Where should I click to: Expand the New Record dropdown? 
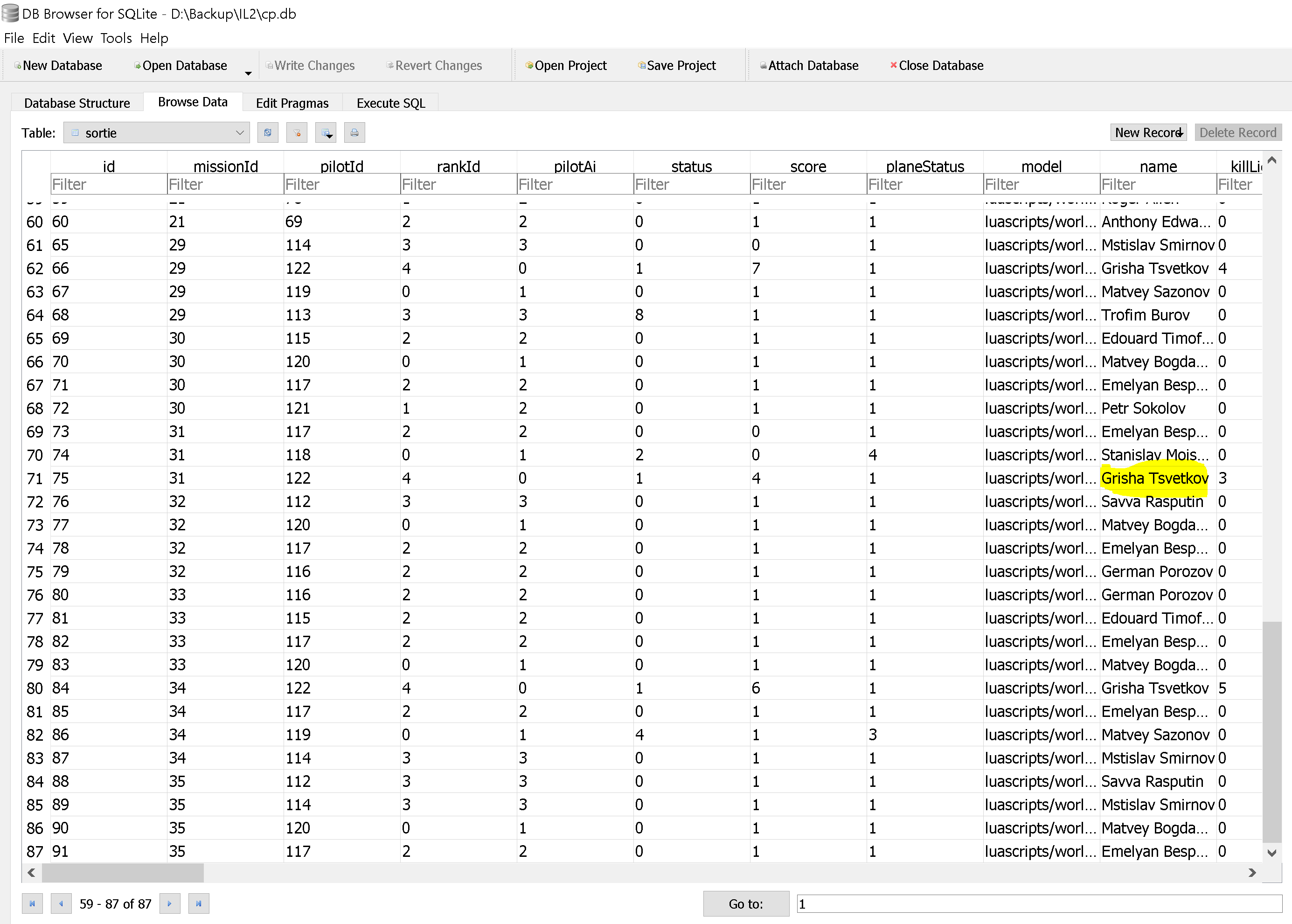tap(1181, 132)
